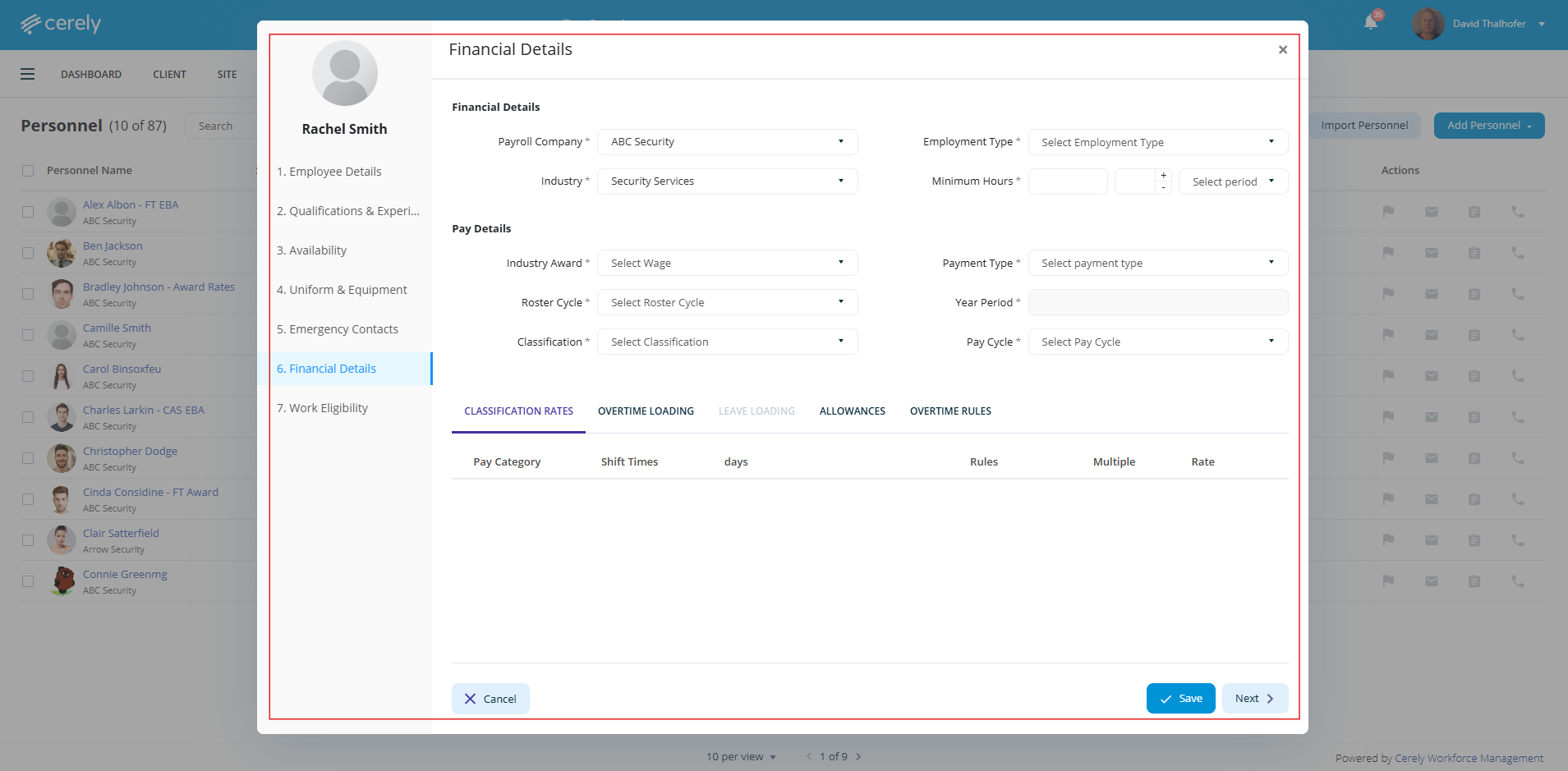The image size is (1568, 771).
Task: Tick the checkbox for Ben Jackson
Action: pos(28,253)
